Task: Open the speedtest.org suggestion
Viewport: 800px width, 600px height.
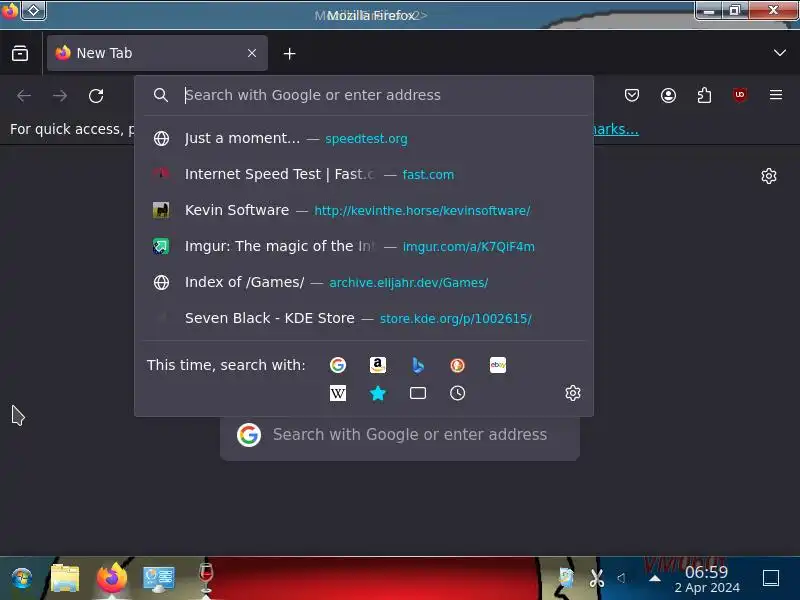Action: coord(364,138)
